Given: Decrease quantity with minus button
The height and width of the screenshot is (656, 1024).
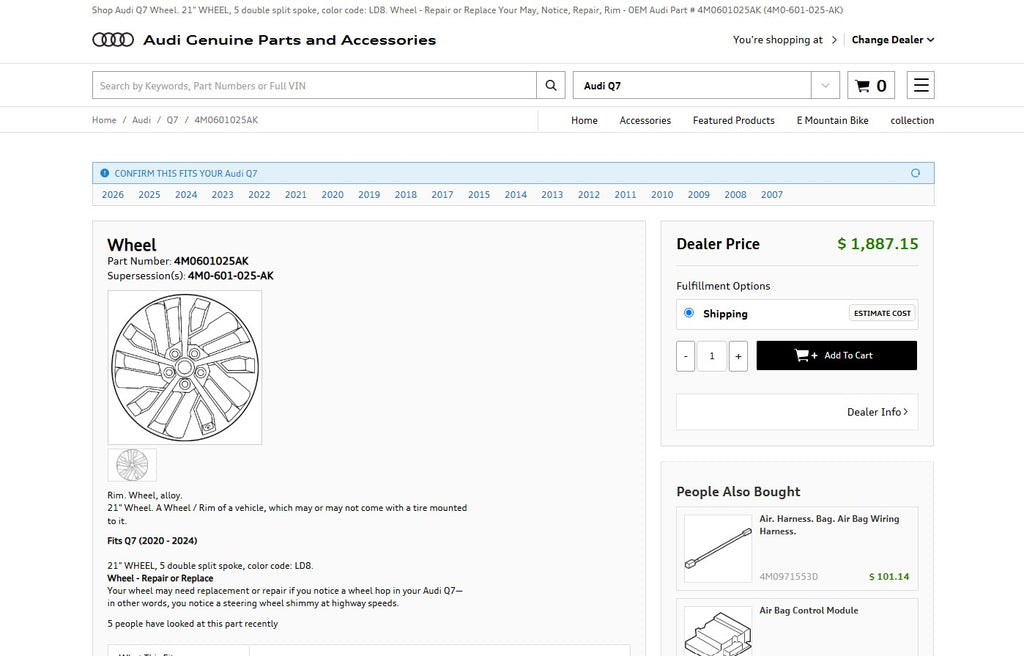Looking at the screenshot, I should (685, 356).
